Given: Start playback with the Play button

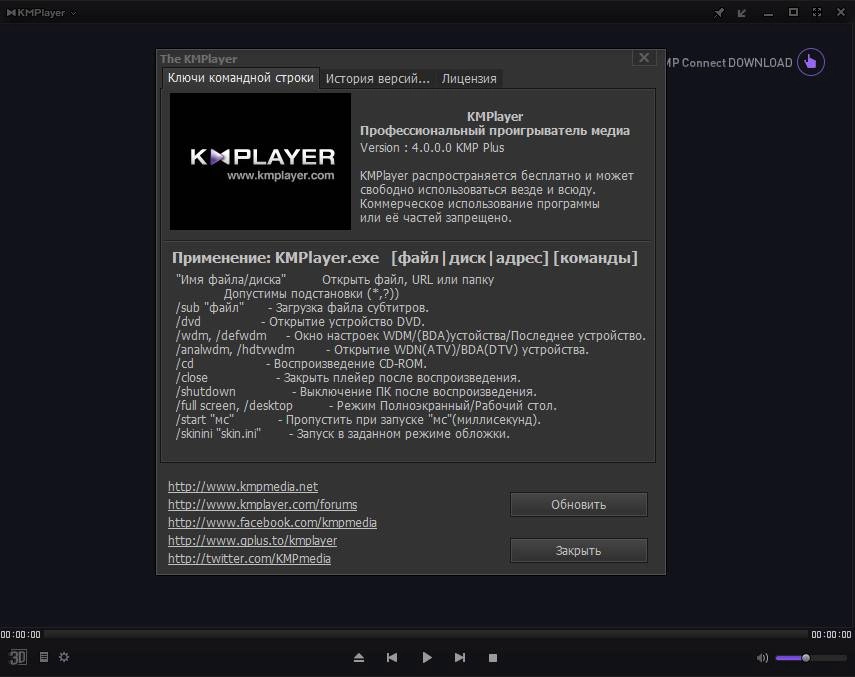Looking at the screenshot, I should tap(427, 657).
